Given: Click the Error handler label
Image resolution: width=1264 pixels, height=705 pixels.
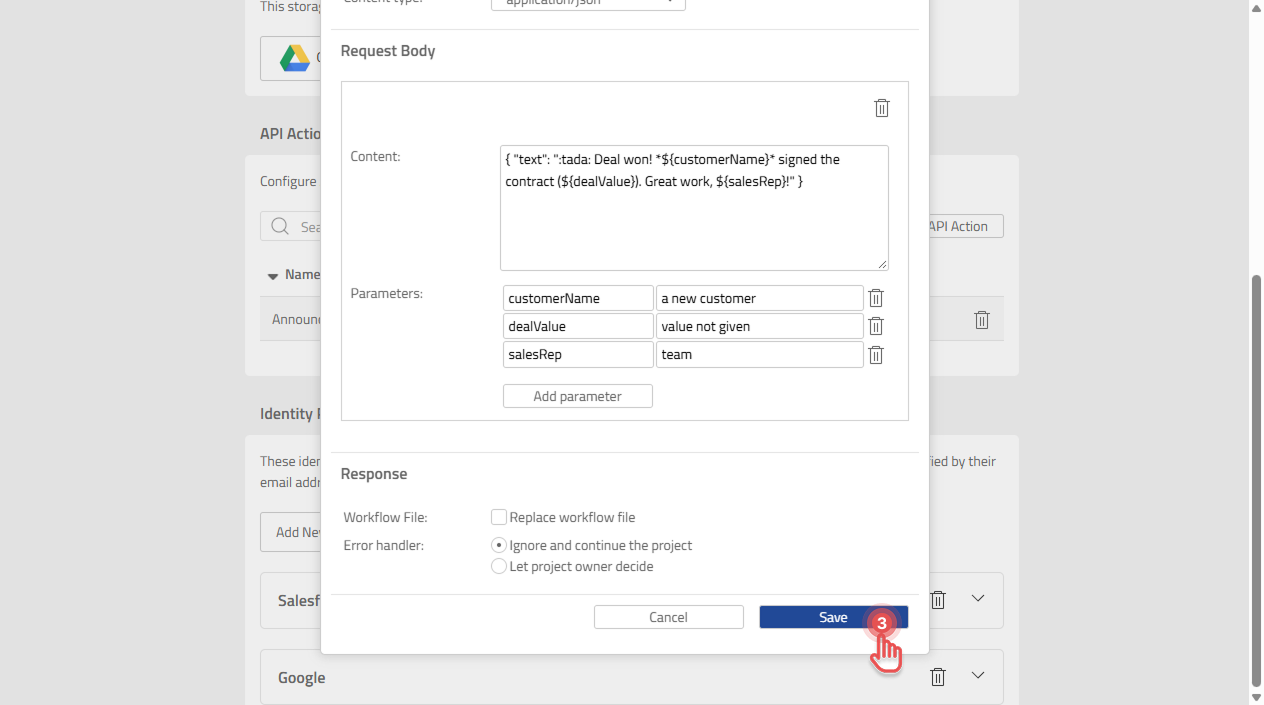Looking at the screenshot, I should click(x=384, y=545).
